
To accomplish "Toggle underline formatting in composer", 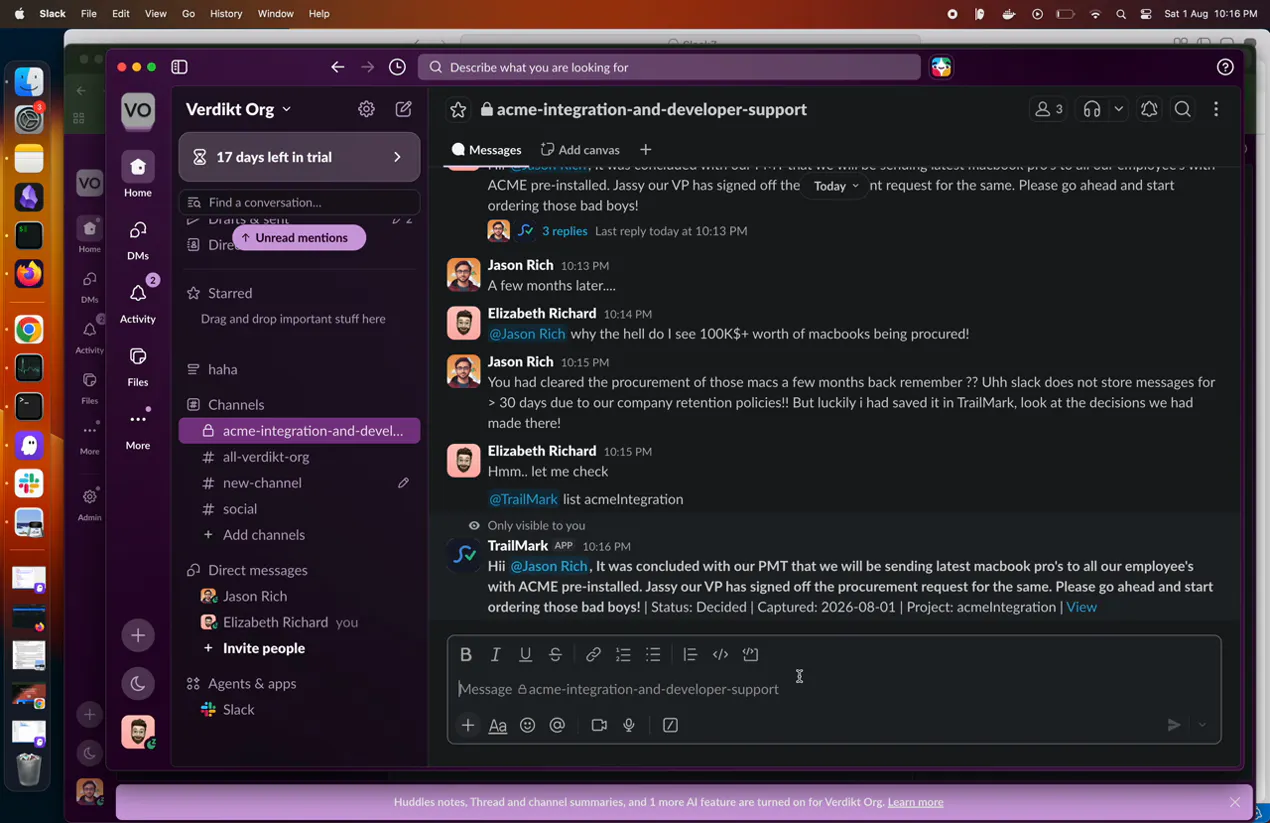I will [x=525, y=655].
